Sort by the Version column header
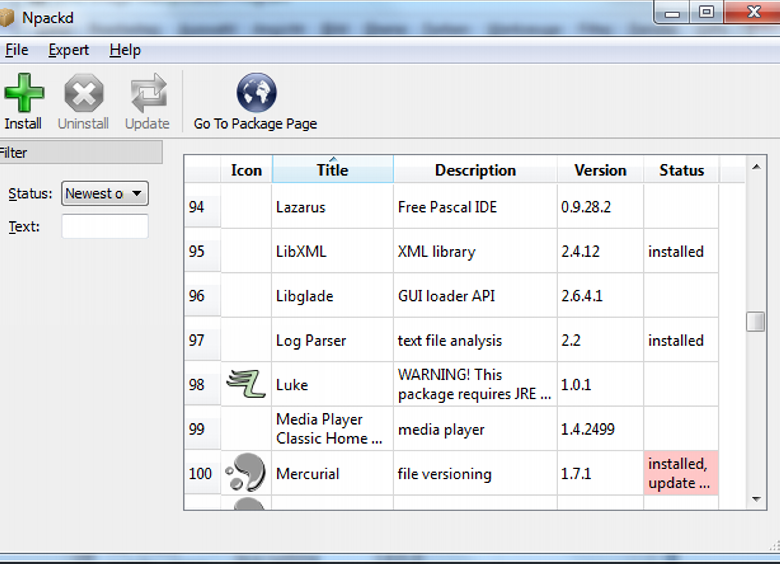 (600, 170)
